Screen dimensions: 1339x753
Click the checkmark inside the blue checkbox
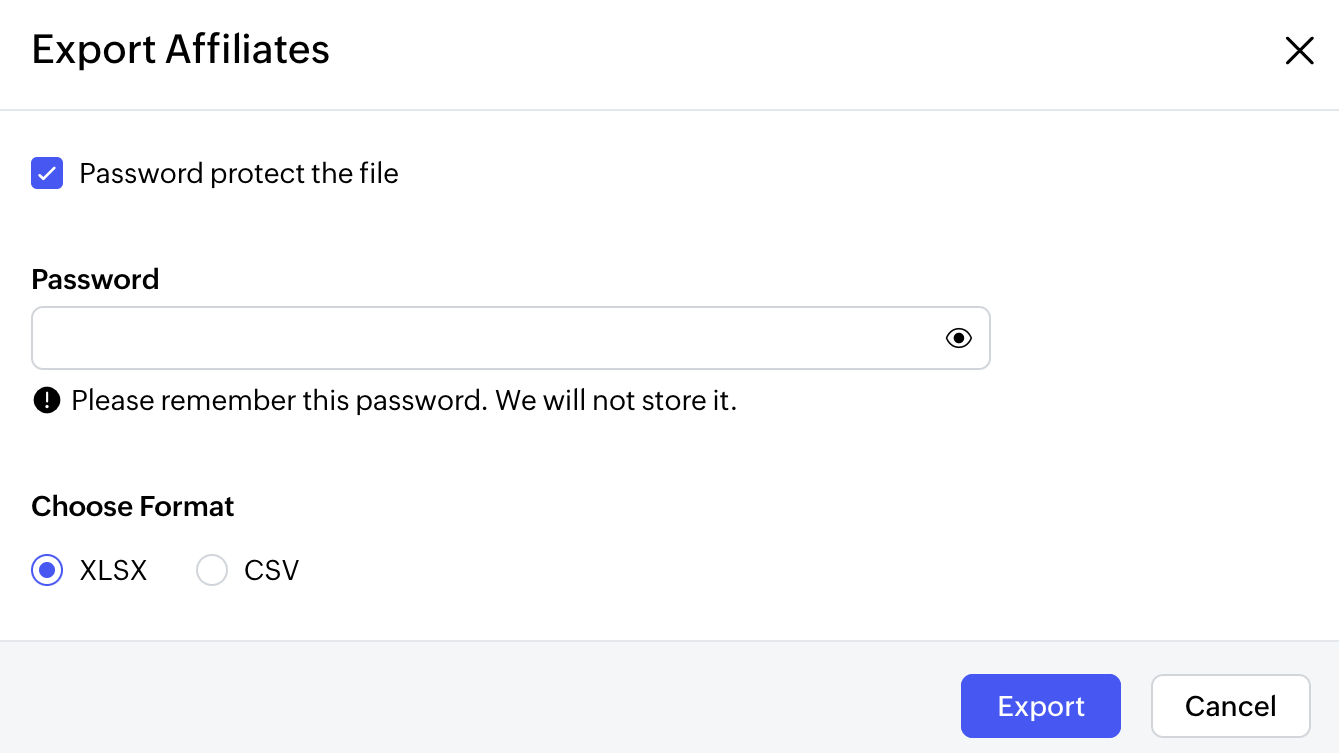coord(47,173)
